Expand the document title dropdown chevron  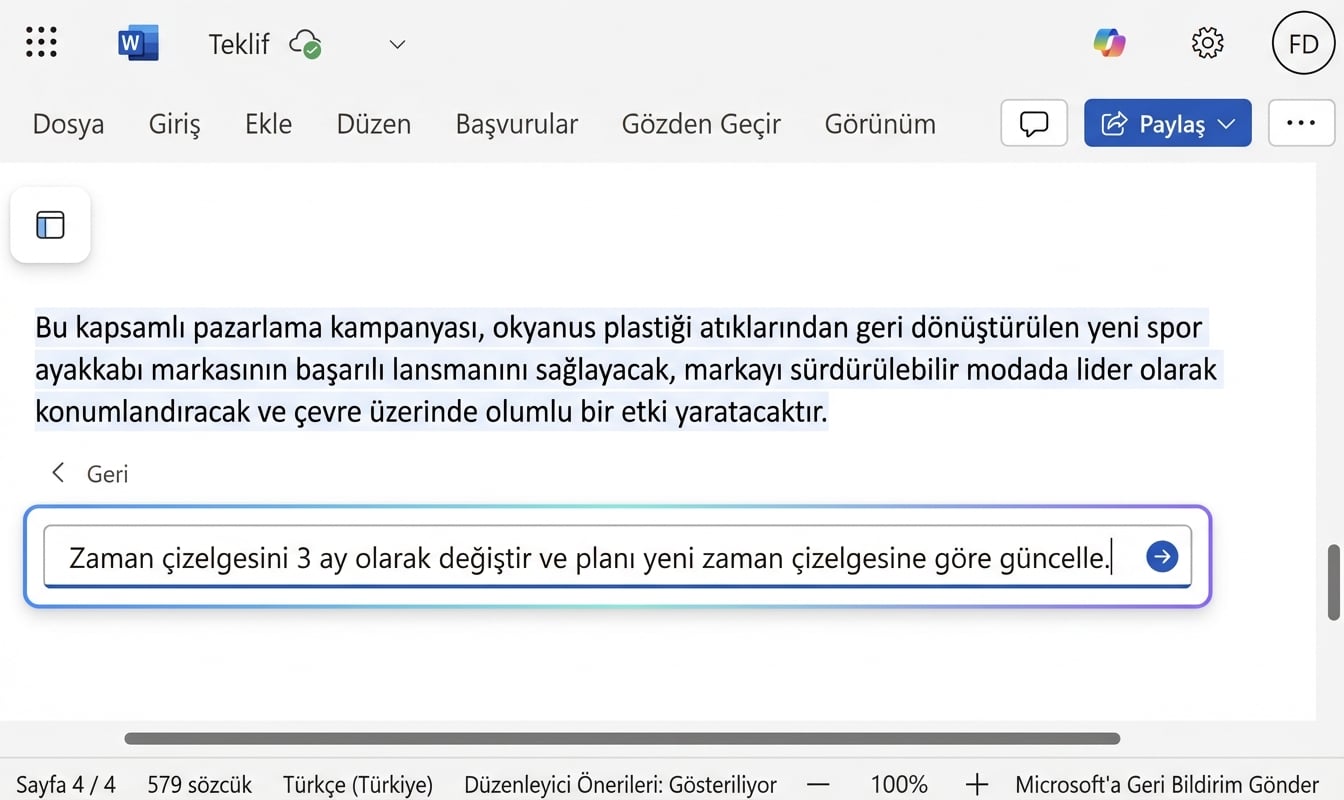(396, 45)
